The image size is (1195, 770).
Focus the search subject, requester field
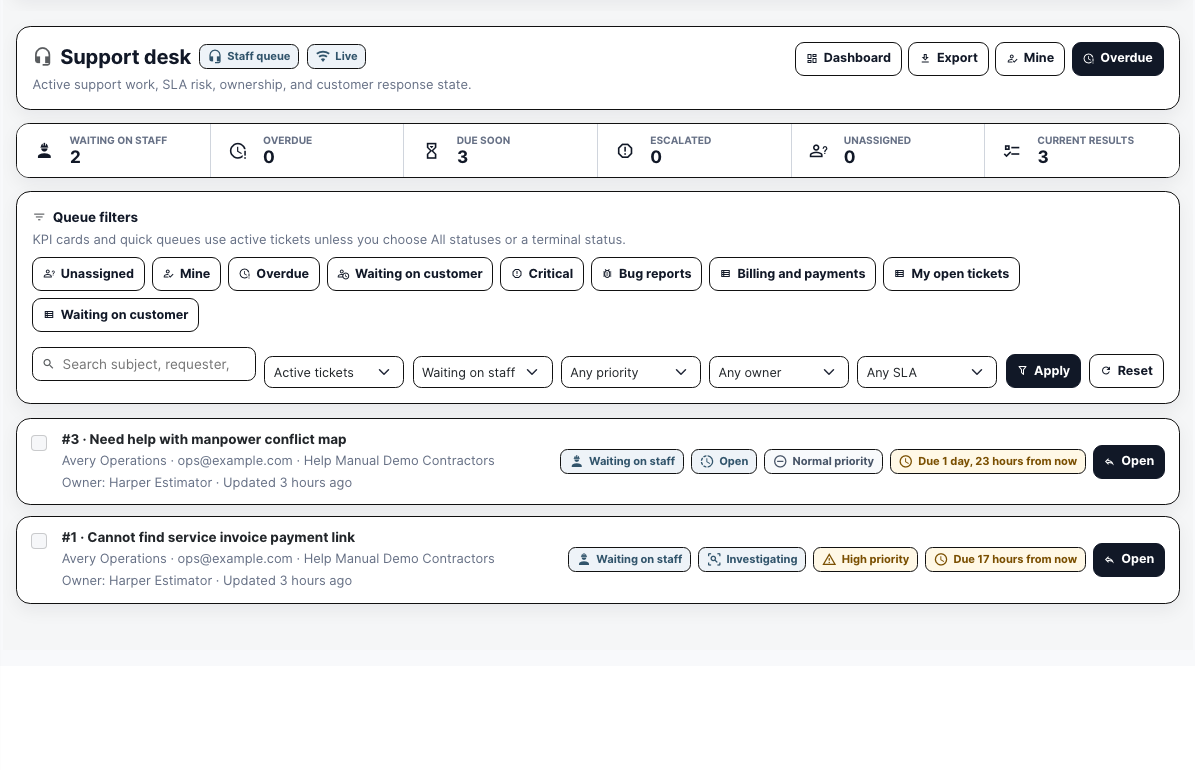point(144,364)
